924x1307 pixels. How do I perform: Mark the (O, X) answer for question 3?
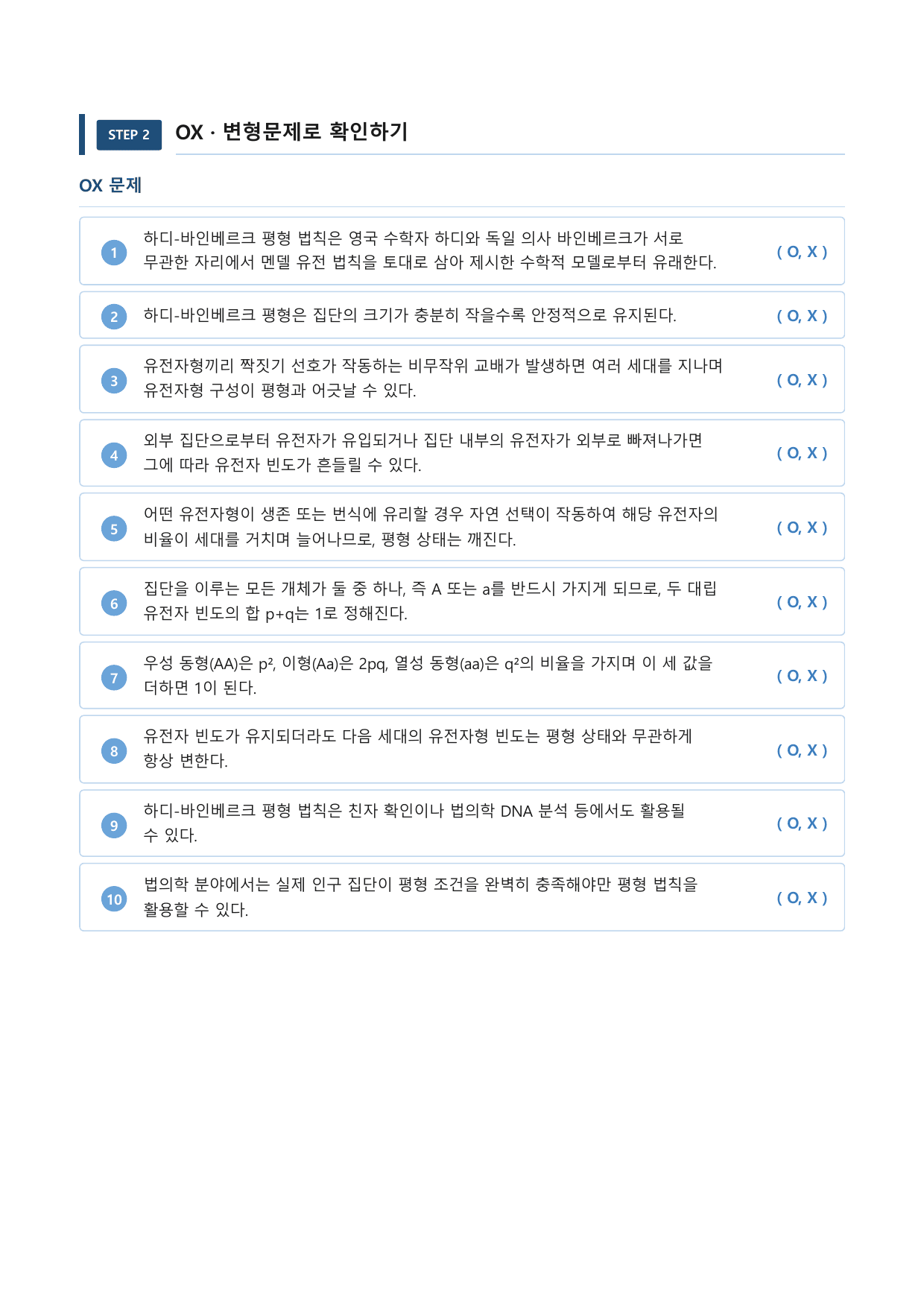click(x=802, y=380)
